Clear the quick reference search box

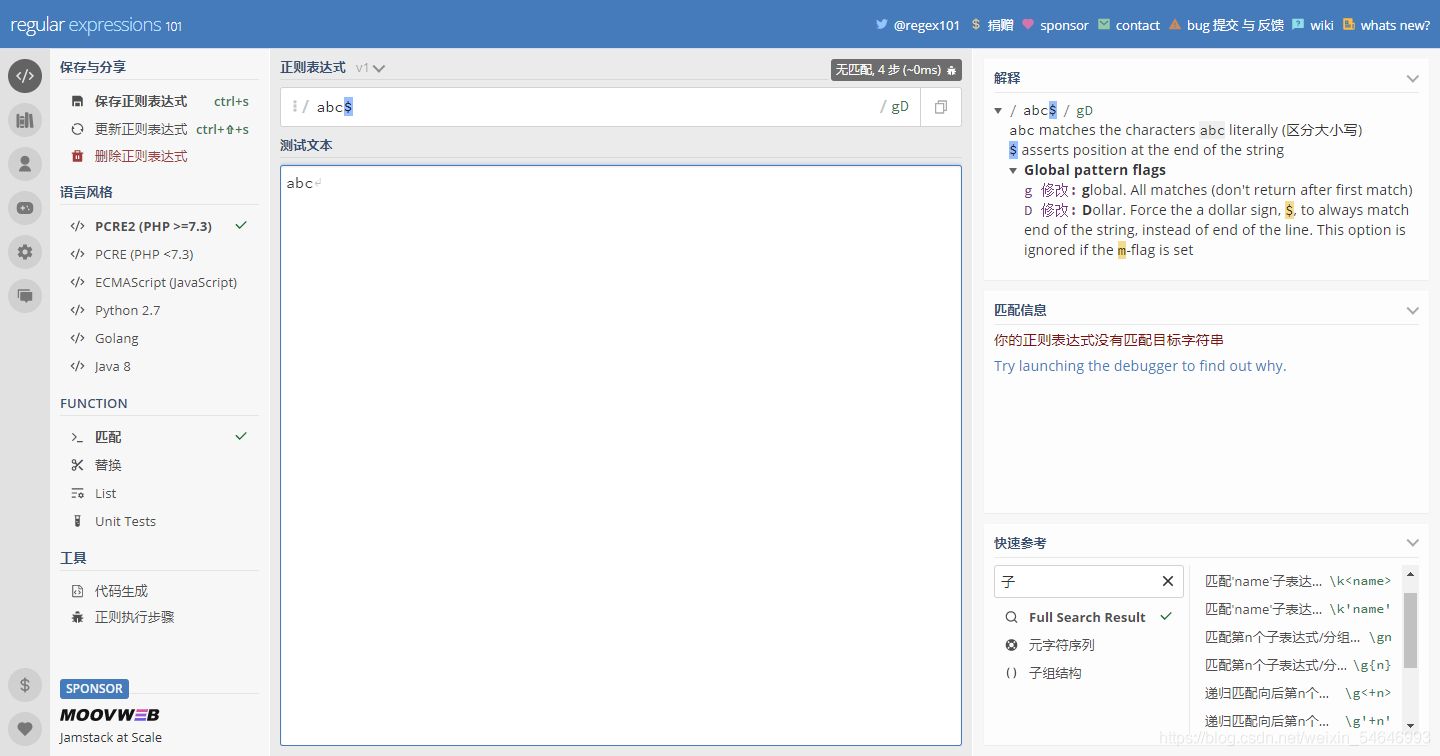point(1167,581)
